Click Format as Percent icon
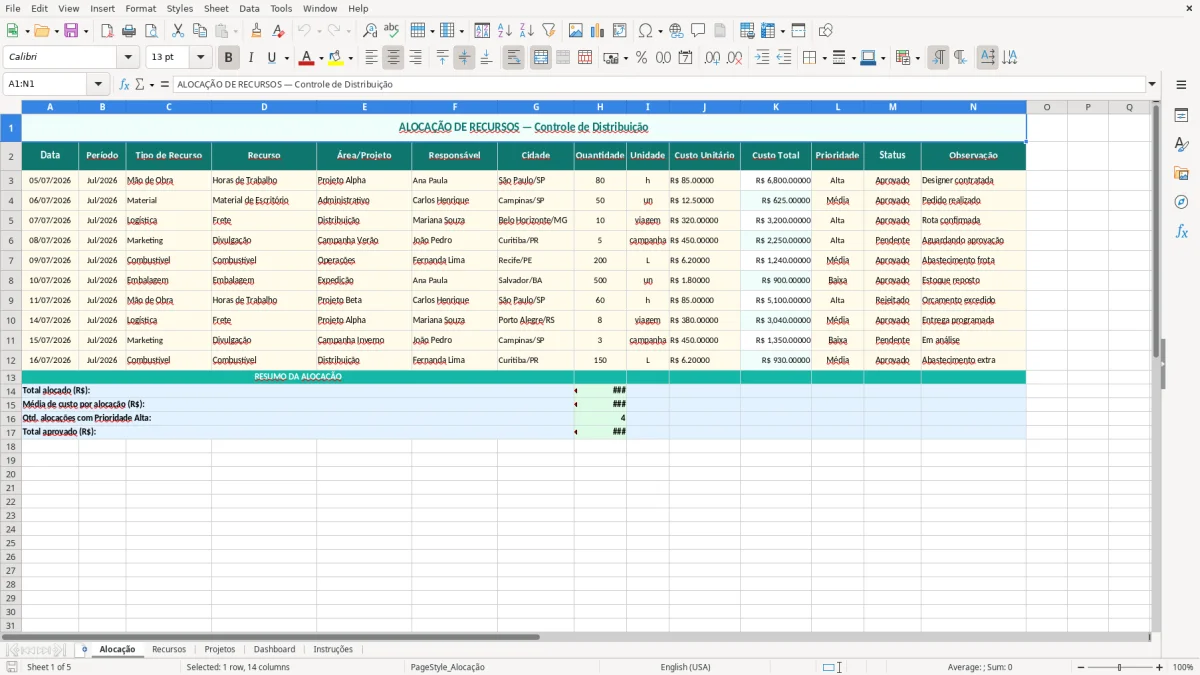Image resolution: width=1200 pixels, height=675 pixels. pos(642,58)
